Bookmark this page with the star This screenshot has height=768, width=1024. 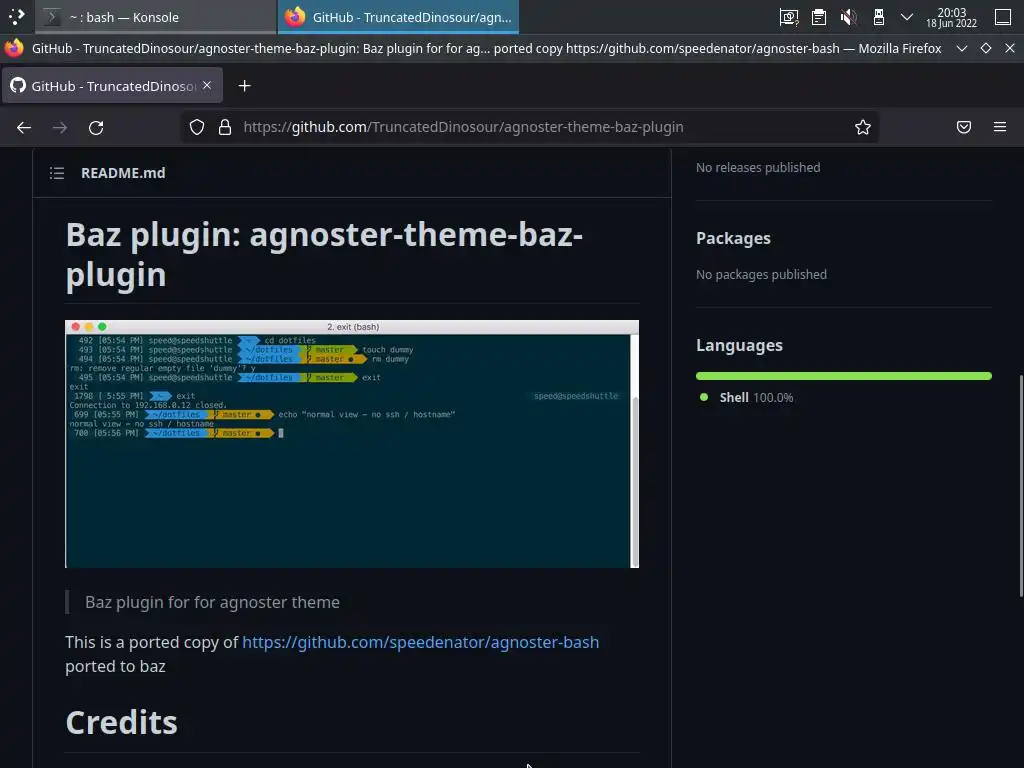click(x=863, y=127)
